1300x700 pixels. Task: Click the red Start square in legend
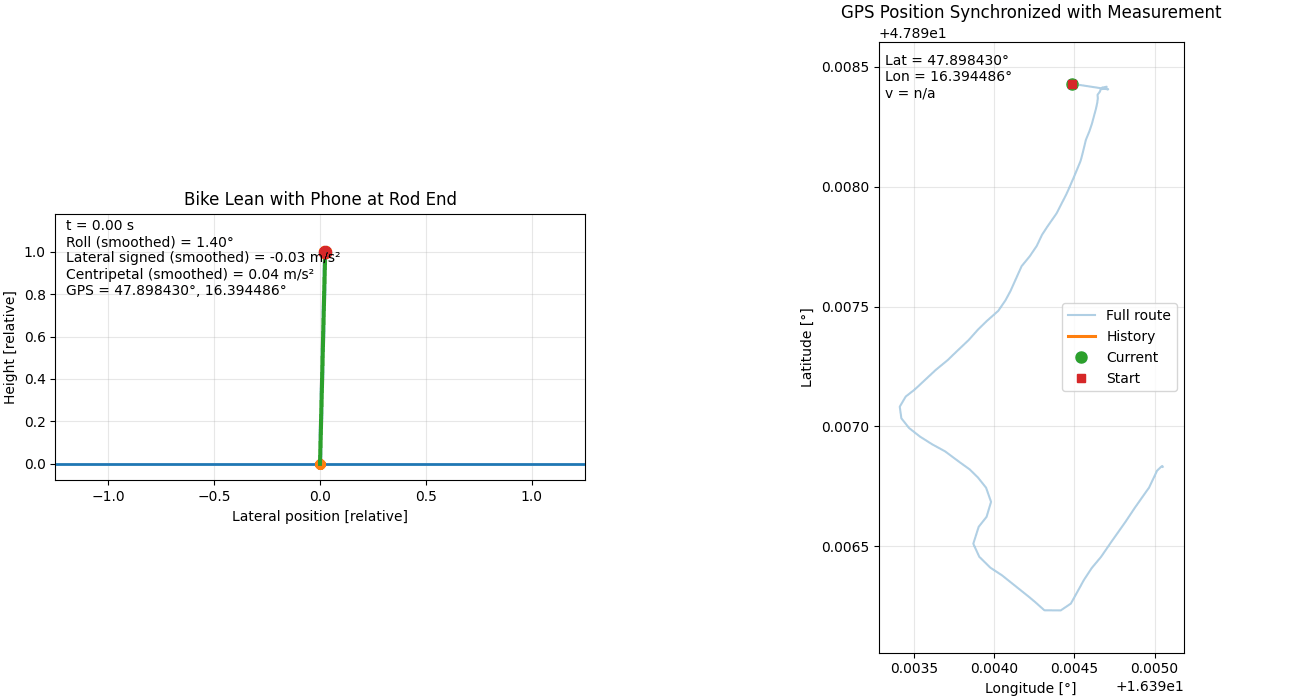(x=1081, y=378)
